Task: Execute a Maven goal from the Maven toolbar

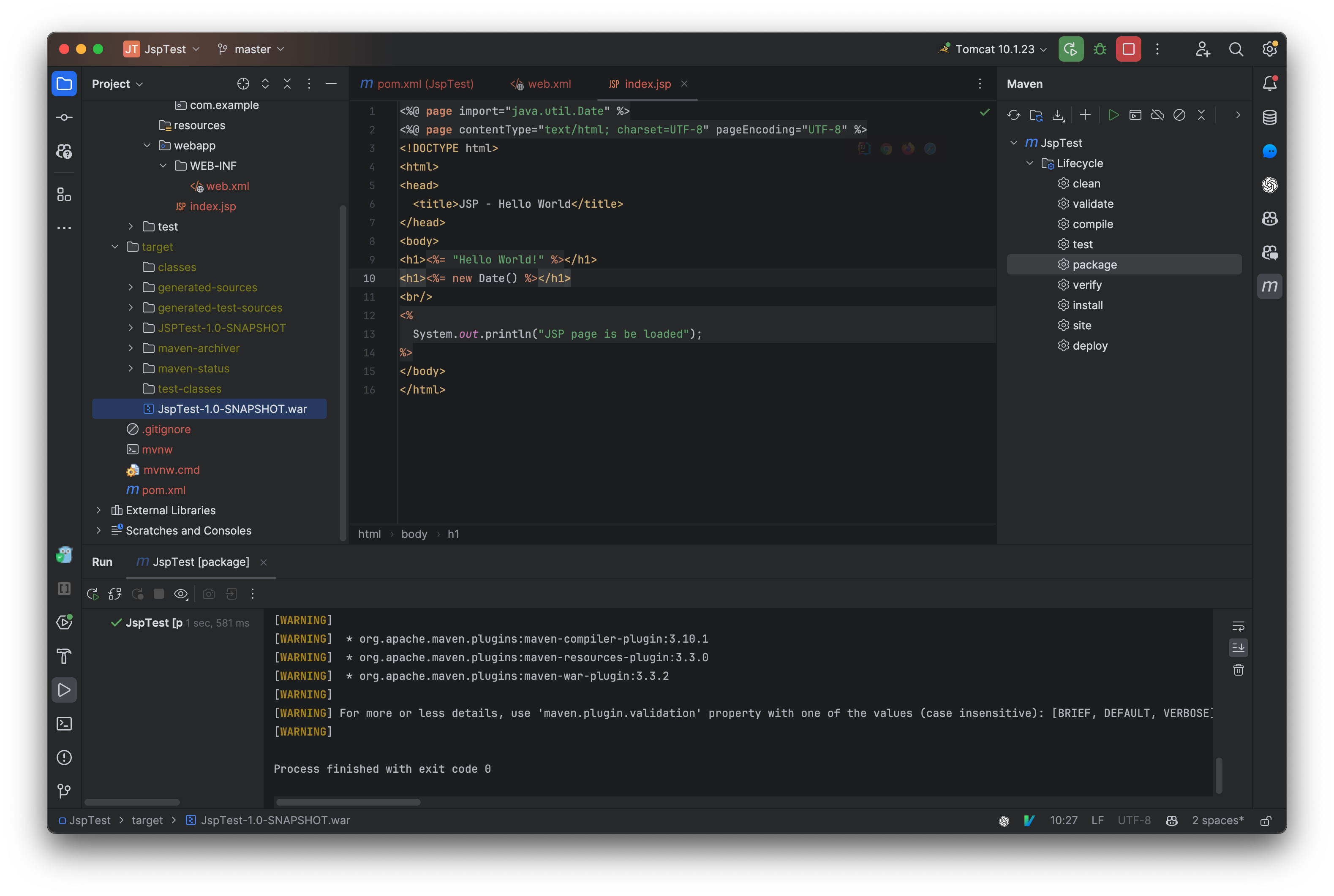Action: (1135, 115)
